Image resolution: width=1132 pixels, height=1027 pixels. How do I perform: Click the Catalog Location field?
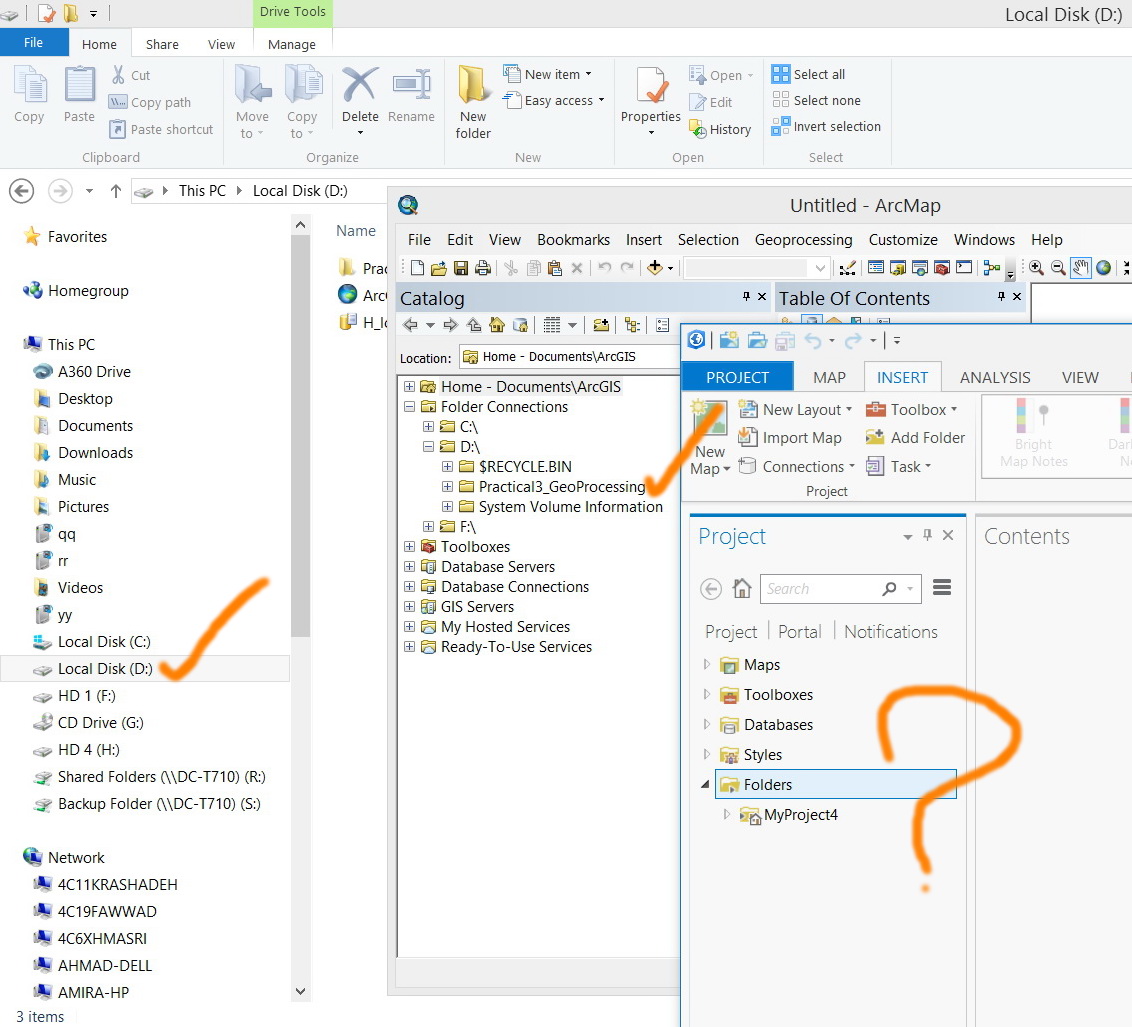tap(569, 357)
